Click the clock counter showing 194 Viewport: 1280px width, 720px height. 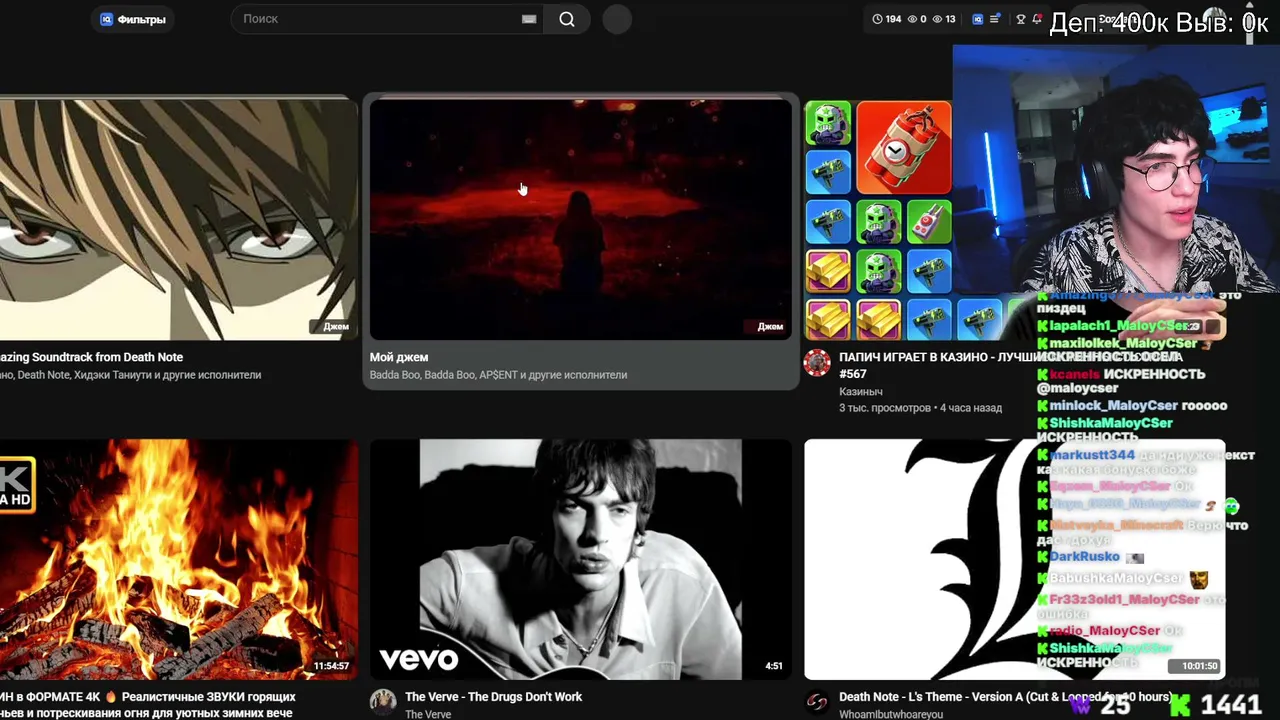tap(887, 19)
